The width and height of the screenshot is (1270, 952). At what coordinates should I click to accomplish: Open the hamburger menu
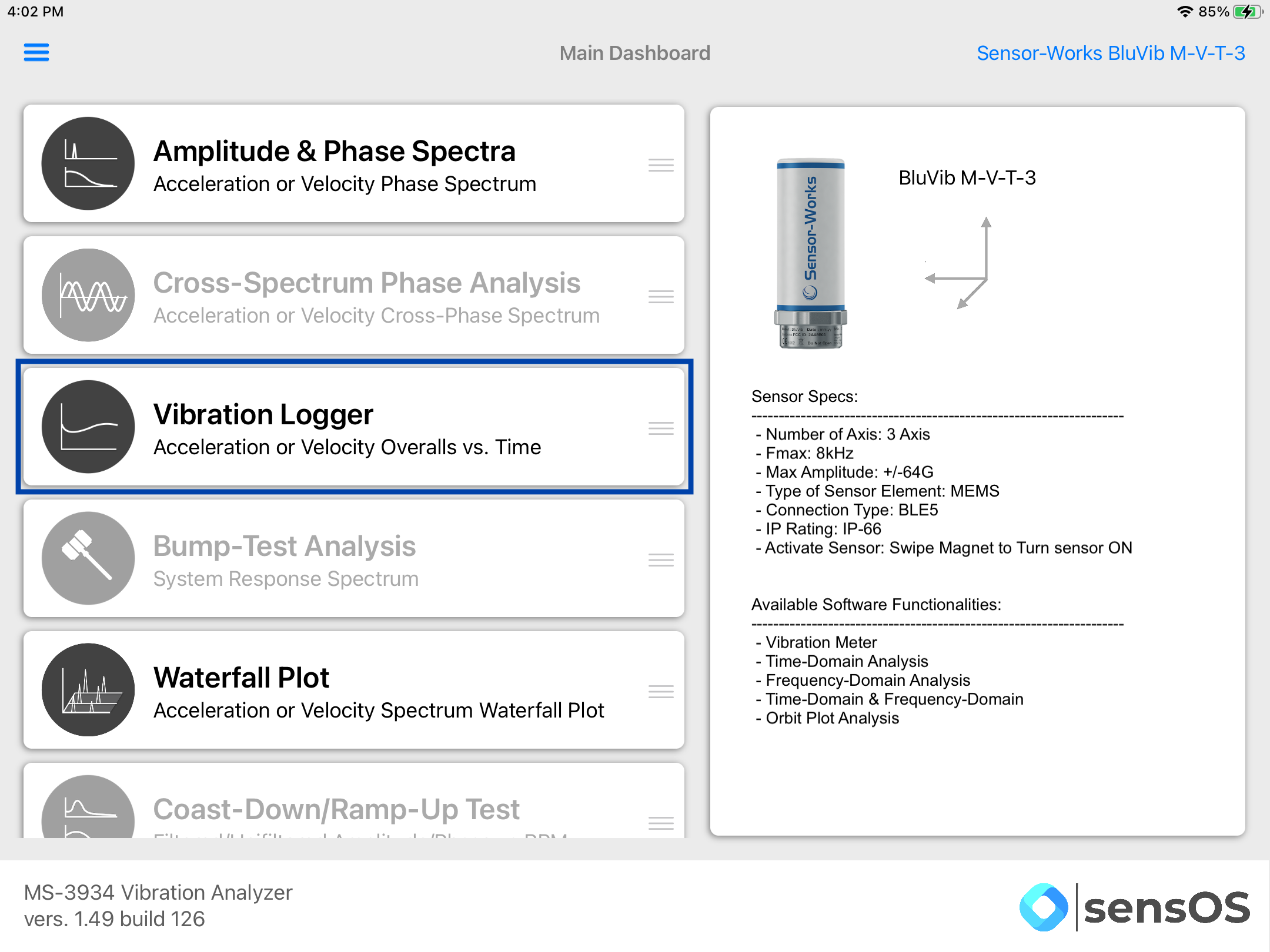pos(36,53)
